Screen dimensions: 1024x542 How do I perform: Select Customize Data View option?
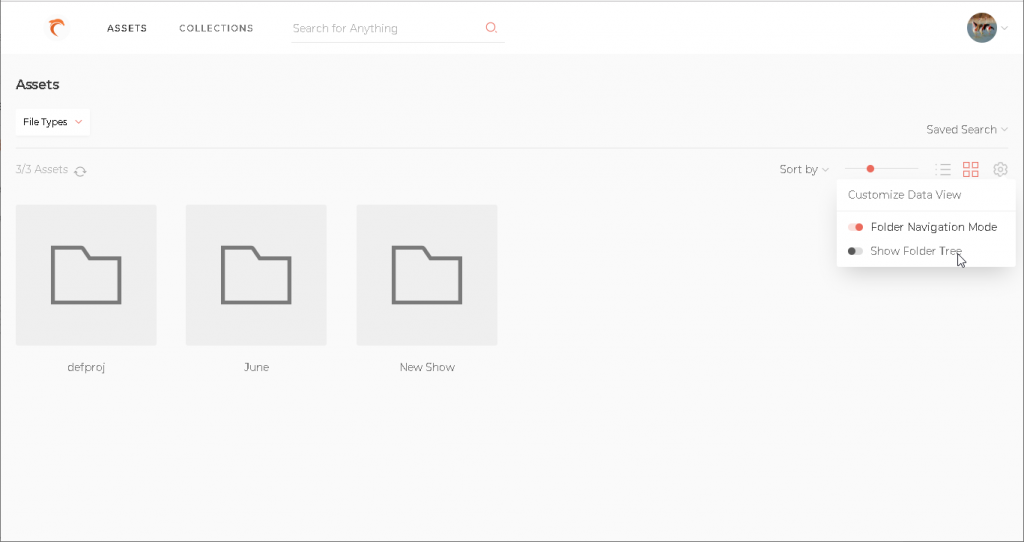904,195
